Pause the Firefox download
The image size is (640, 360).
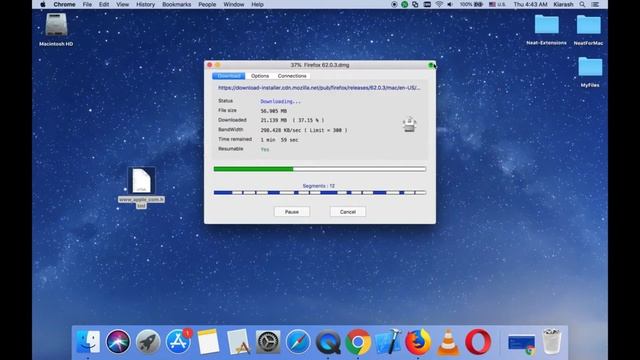[x=292, y=212]
